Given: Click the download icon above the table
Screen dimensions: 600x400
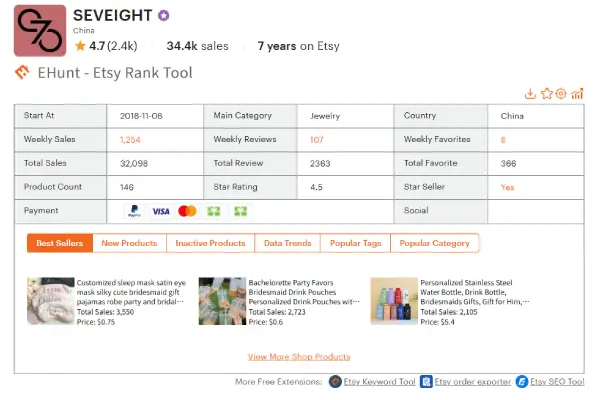Looking at the screenshot, I should [x=530, y=94].
